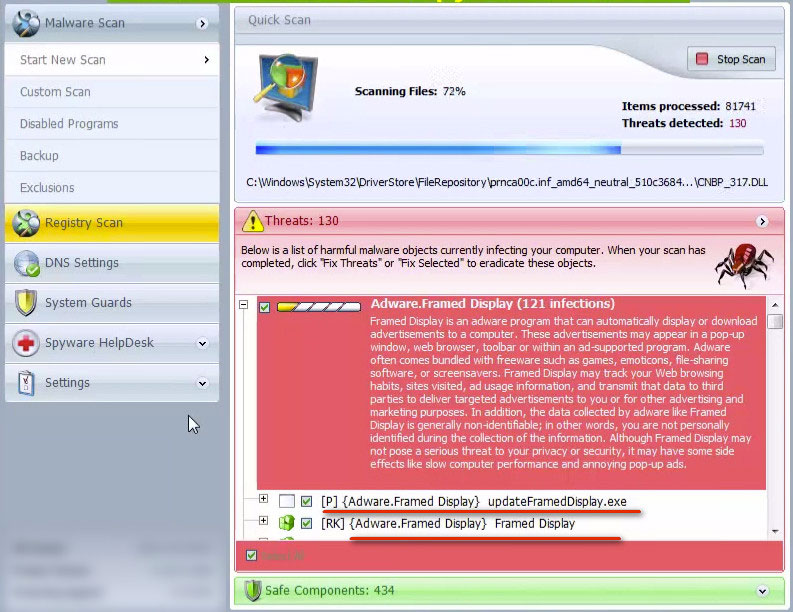Click the System Guards shield icon
Image resolution: width=793 pixels, height=612 pixels.
(x=26, y=303)
